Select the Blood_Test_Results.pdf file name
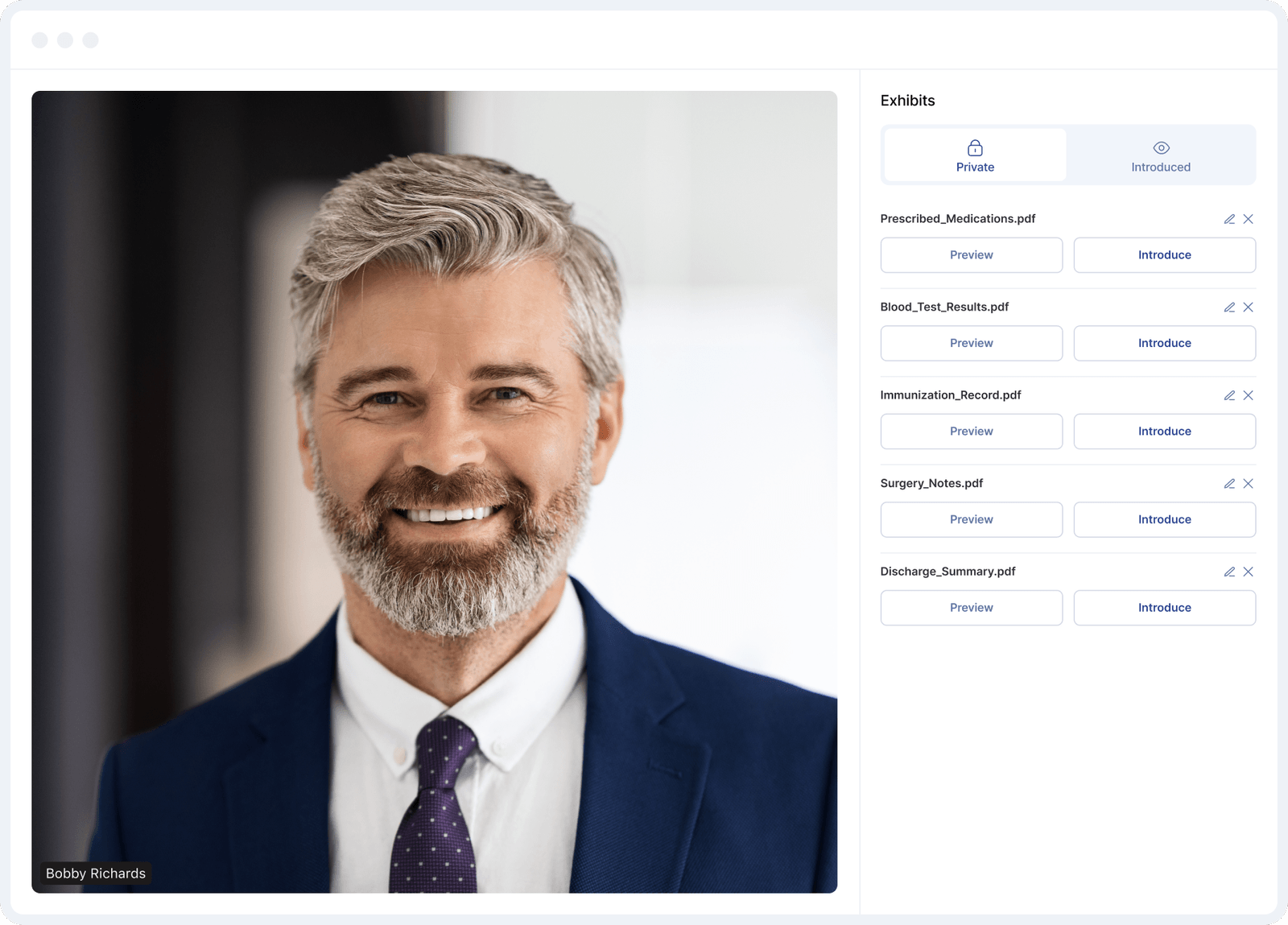Screen dimensions: 1288x925 [944, 307]
